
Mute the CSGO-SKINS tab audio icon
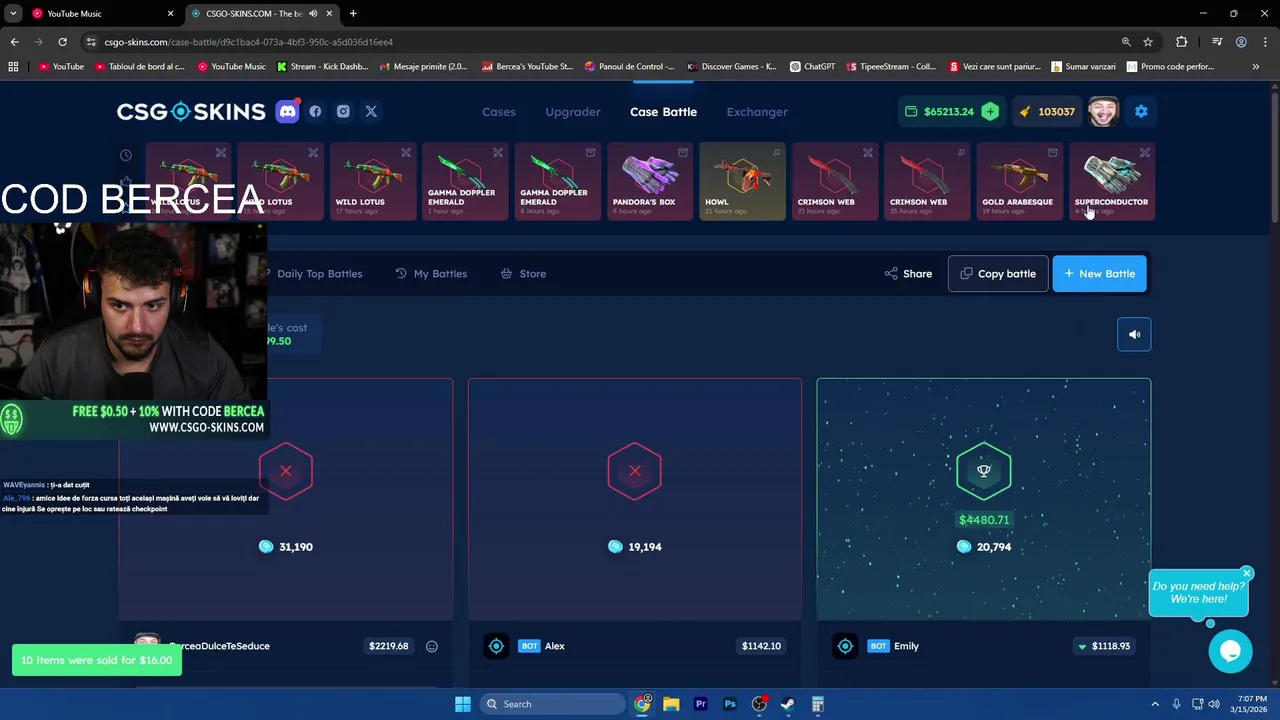pos(313,14)
